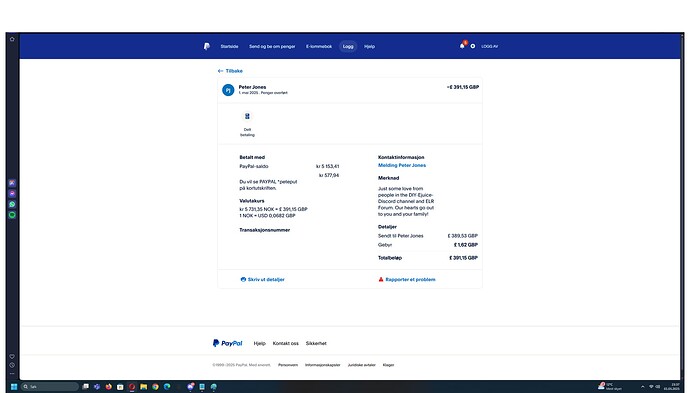Click the Melding Peter Jones link
This screenshot has width=690, height=393.
pyautogui.click(x=402, y=165)
